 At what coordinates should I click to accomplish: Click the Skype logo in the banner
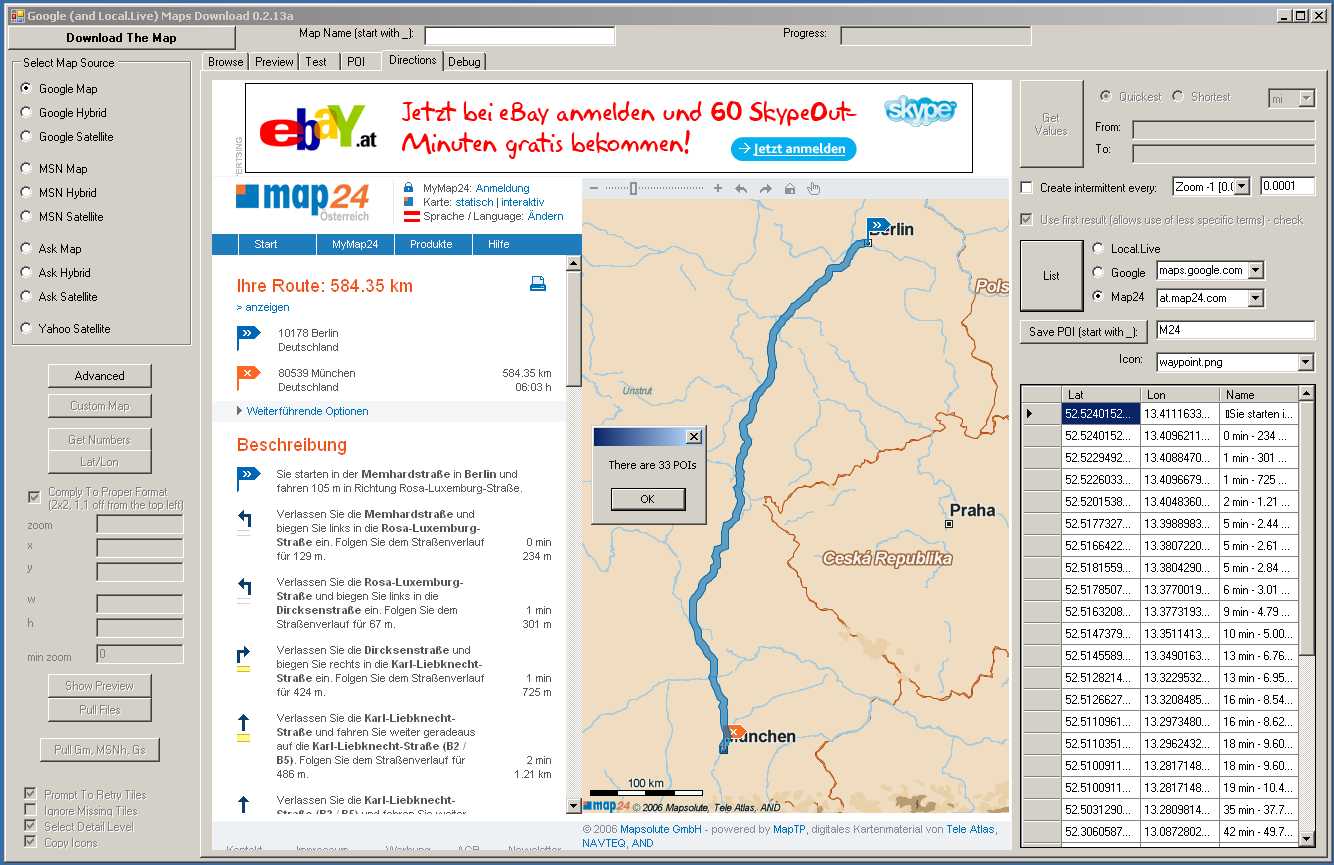(920, 110)
